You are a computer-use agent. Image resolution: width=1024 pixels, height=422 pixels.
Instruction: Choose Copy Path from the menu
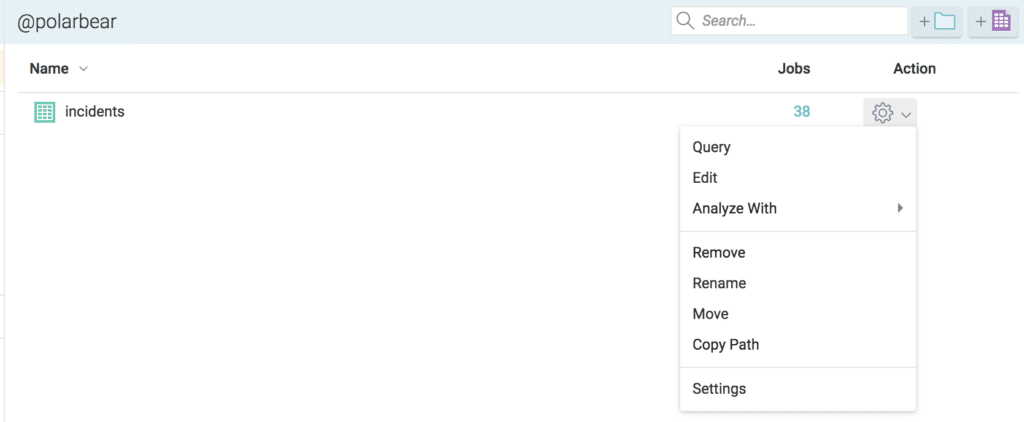coord(798,344)
